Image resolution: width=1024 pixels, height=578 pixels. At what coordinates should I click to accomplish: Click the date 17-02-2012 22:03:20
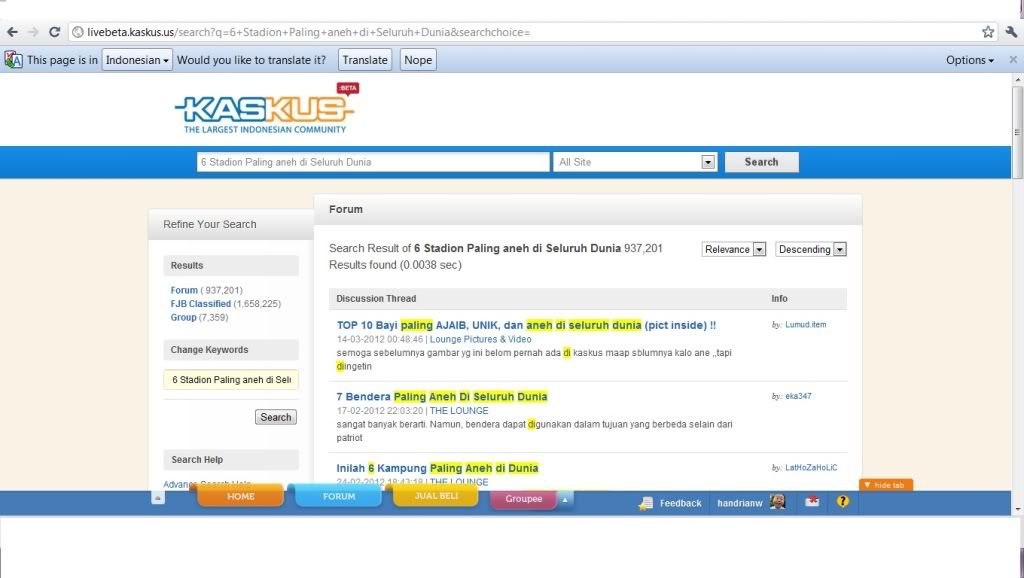379,411
